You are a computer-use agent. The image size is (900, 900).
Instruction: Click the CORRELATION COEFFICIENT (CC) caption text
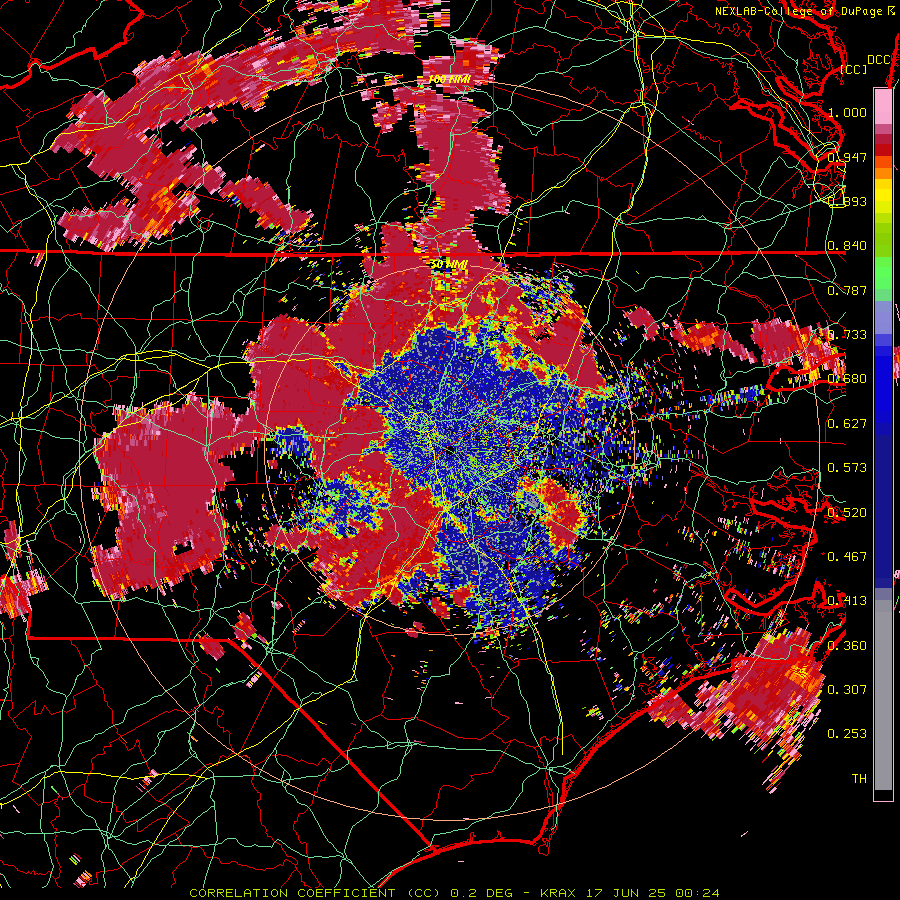(x=315, y=893)
